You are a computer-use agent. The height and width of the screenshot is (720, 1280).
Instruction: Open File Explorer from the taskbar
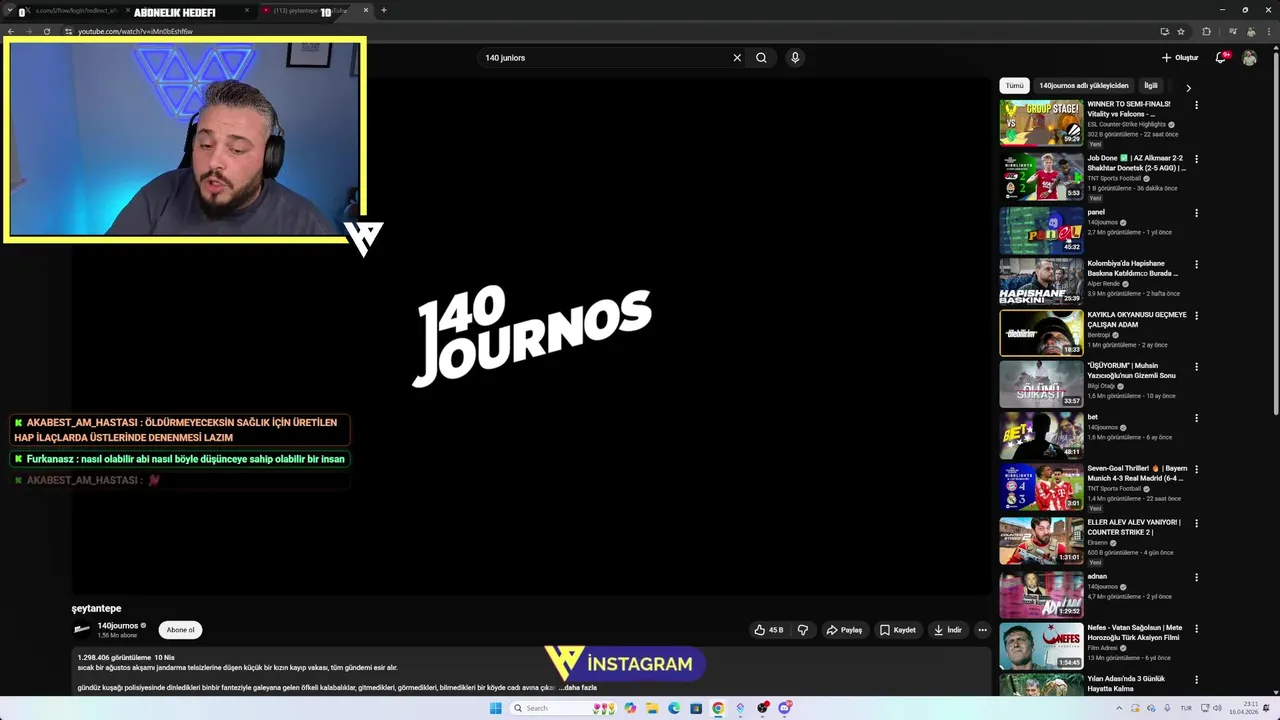652,708
